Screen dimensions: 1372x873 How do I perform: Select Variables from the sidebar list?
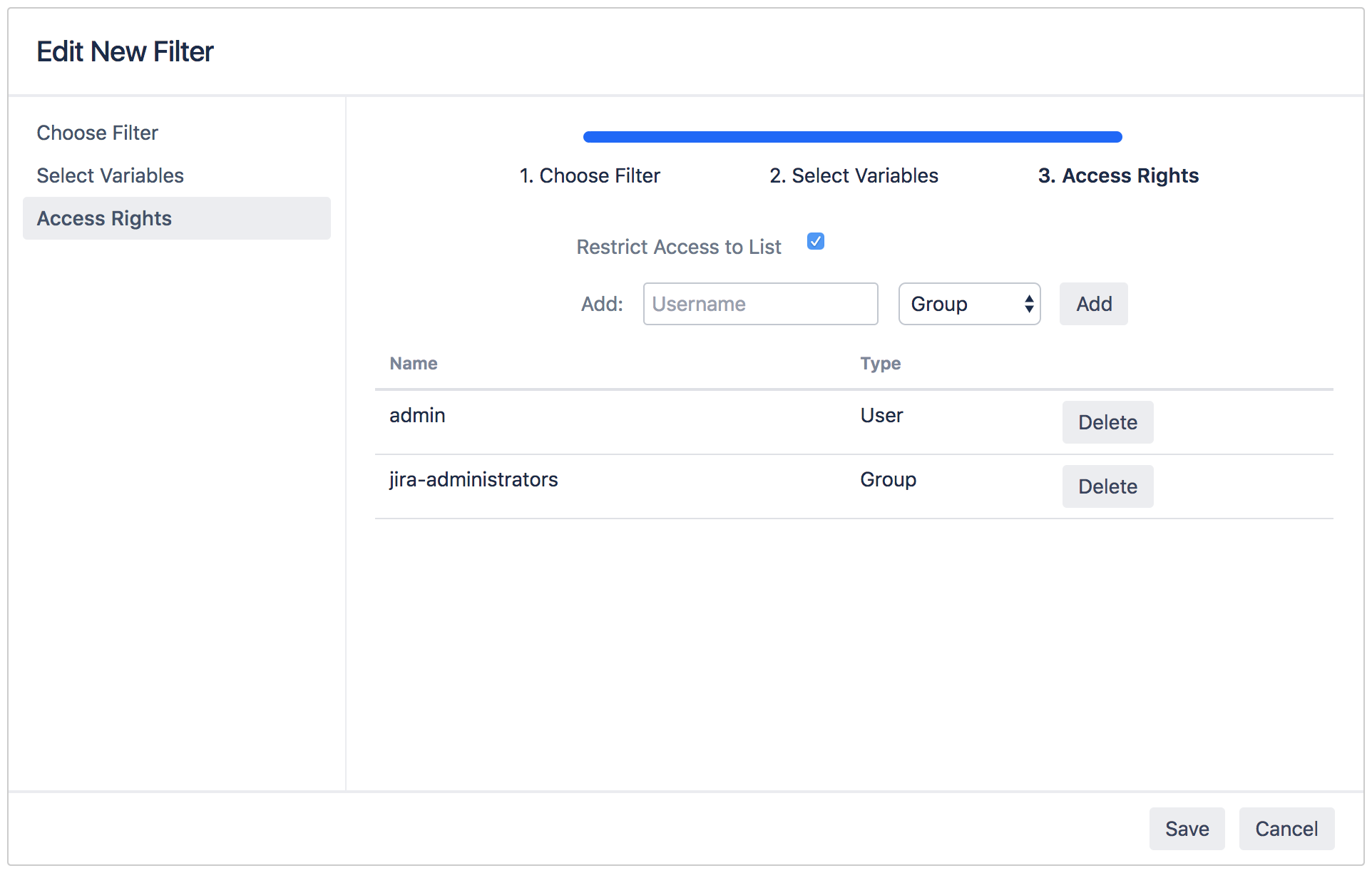click(110, 175)
